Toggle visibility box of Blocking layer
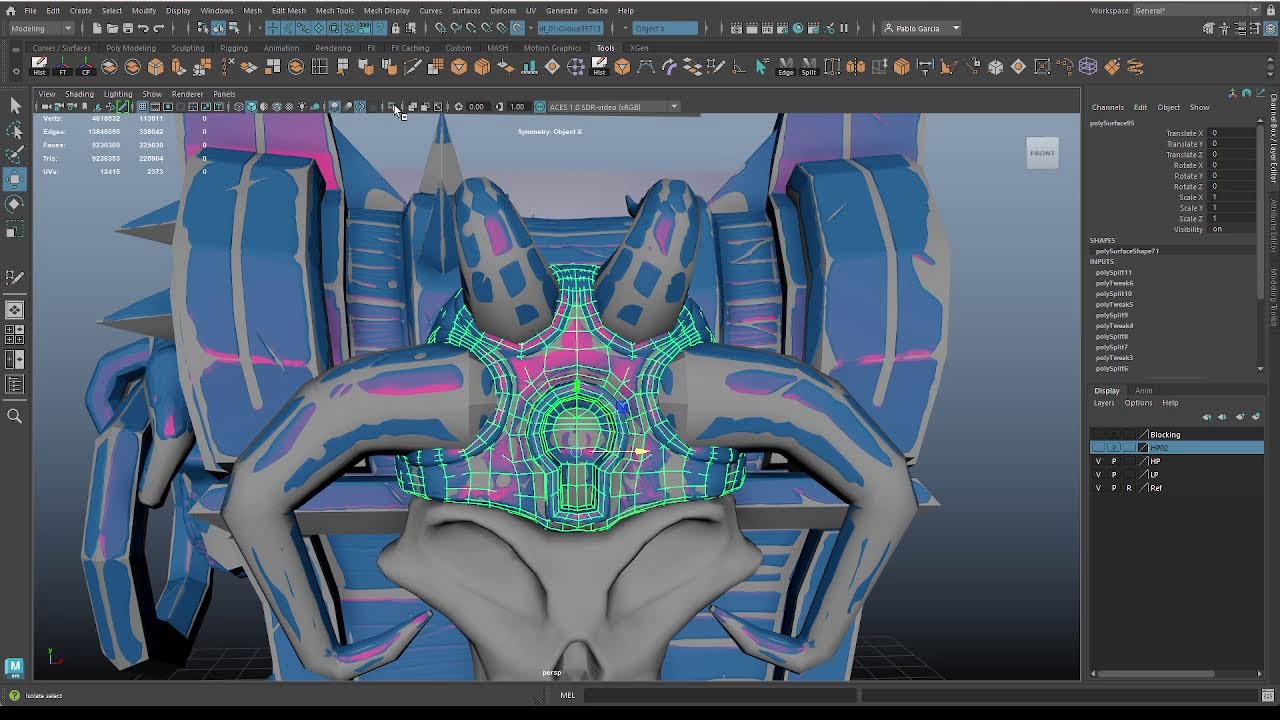Viewport: 1280px width, 720px height. pyautogui.click(x=1098, y=434)
